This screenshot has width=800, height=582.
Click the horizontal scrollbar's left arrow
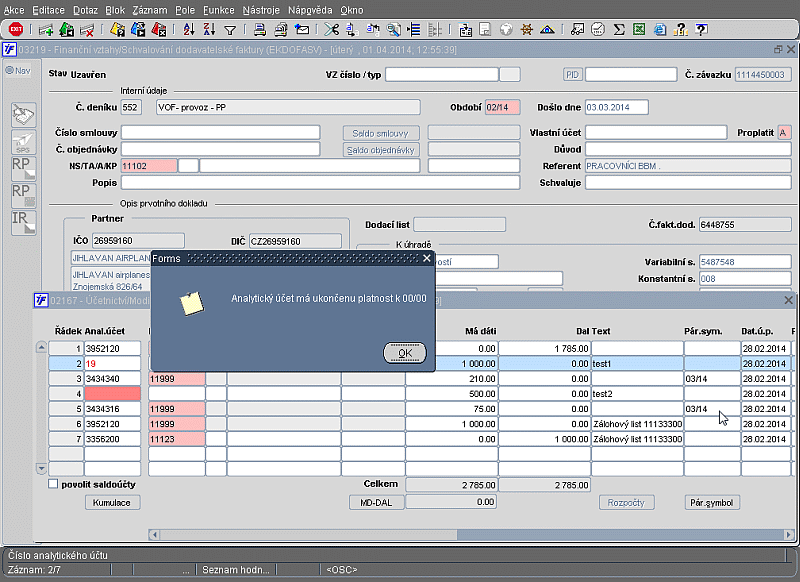point(154,535)
